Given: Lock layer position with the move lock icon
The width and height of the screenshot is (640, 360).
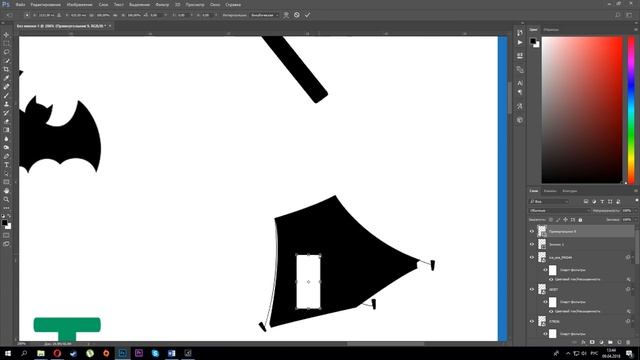Looking at the screenshot, I should pos(565,220).
